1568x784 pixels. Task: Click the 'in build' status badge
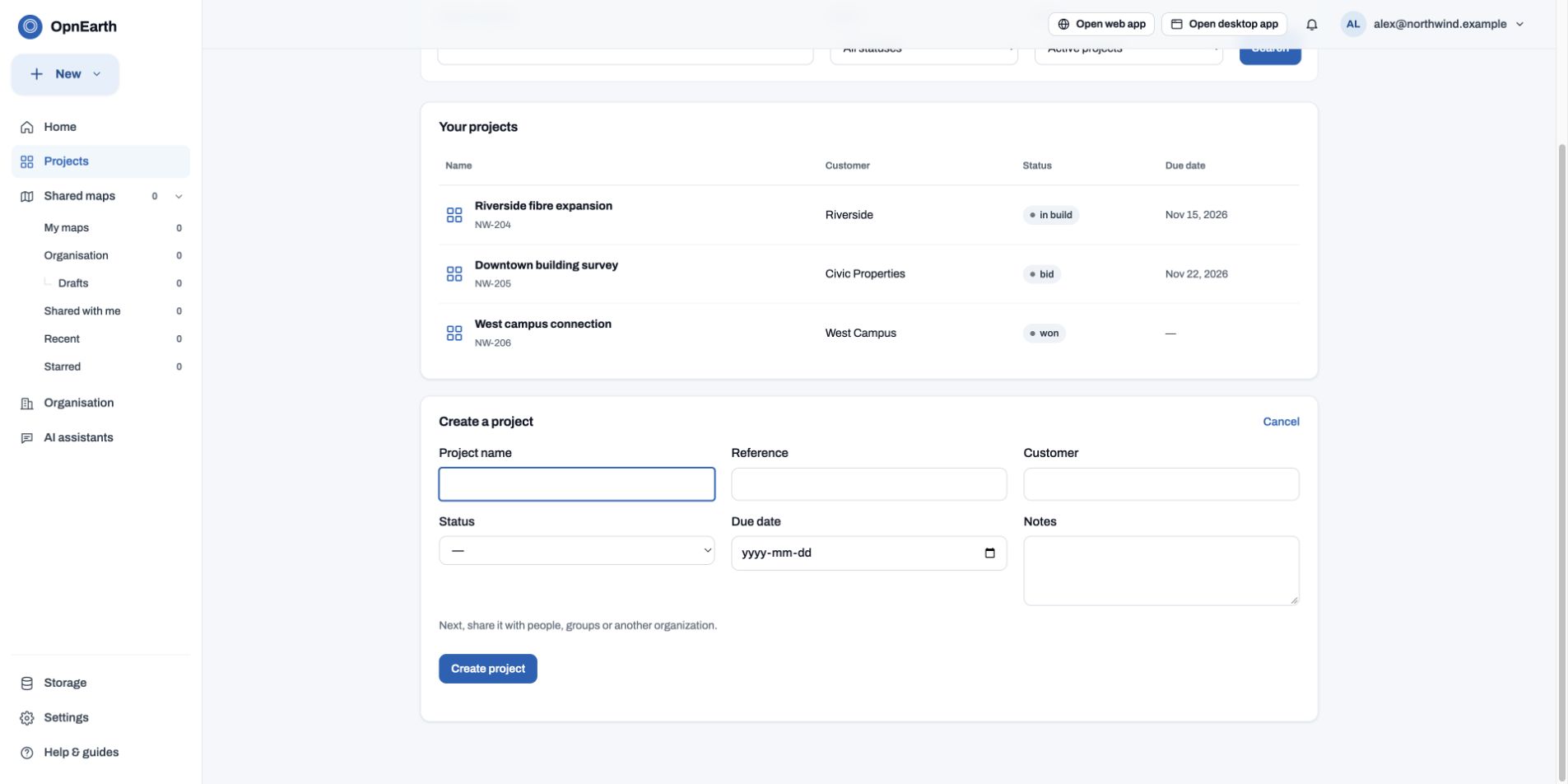1050,215
